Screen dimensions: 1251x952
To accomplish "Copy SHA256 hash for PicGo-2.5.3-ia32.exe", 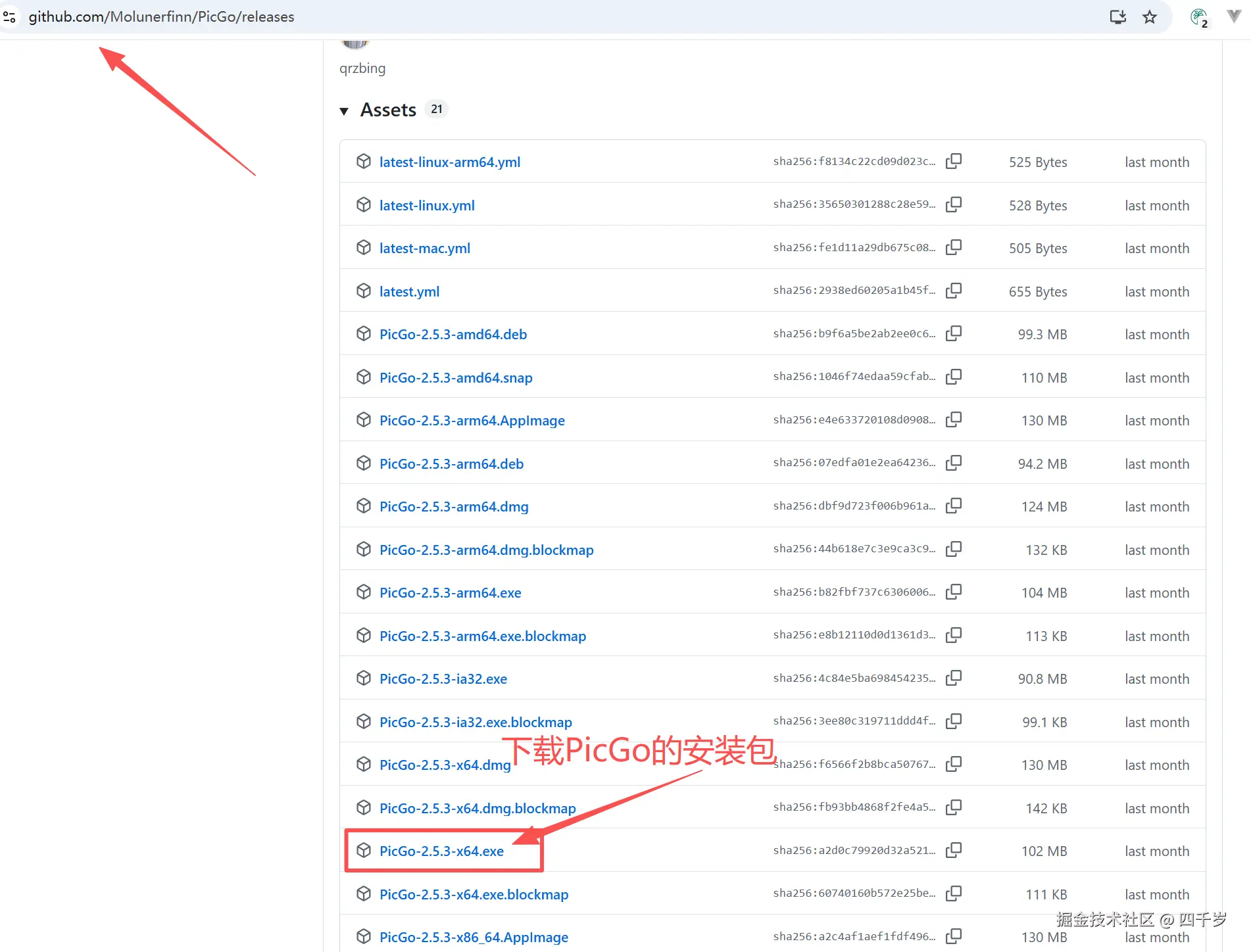I will coord(953,678).
